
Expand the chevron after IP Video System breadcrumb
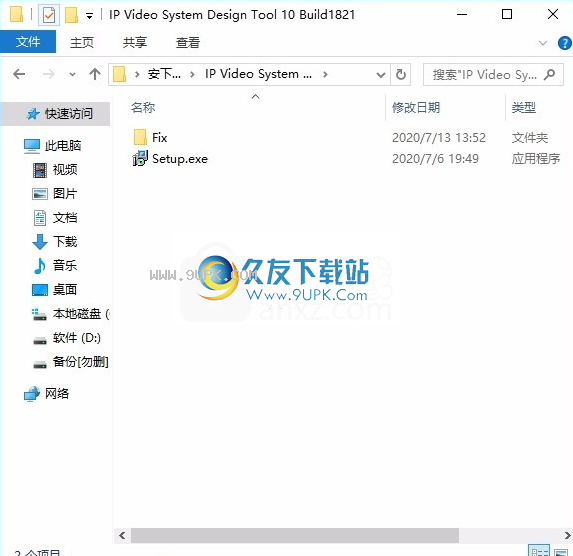coord(325,75)
